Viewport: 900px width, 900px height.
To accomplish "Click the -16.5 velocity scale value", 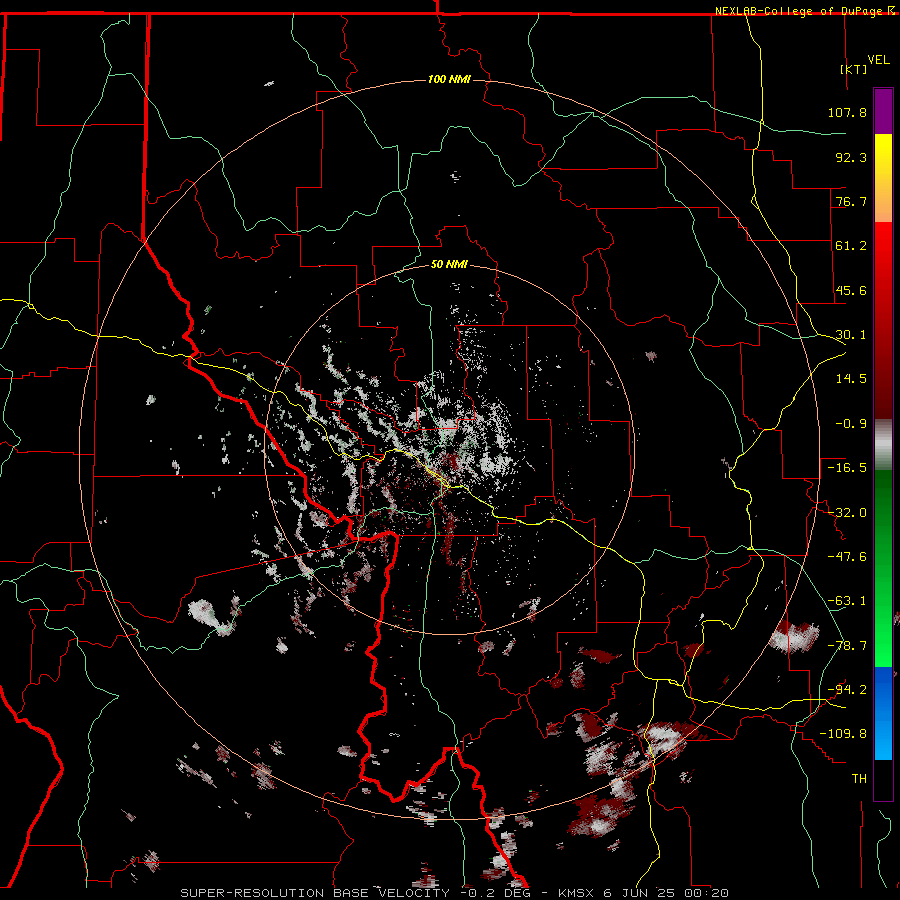I will [847, 468].
